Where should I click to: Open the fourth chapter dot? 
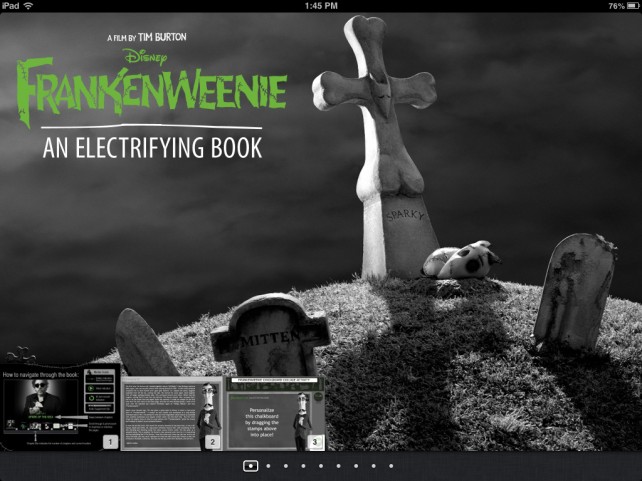point(303,466)
